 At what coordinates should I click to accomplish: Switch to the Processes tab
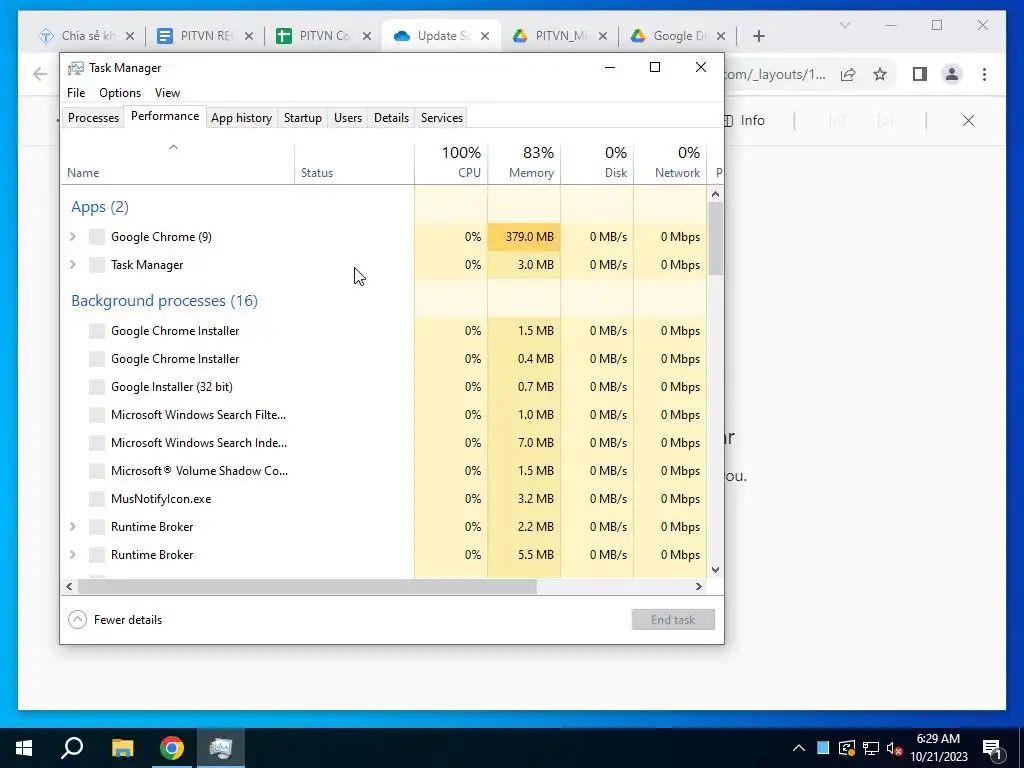click(x=93, y=118)
